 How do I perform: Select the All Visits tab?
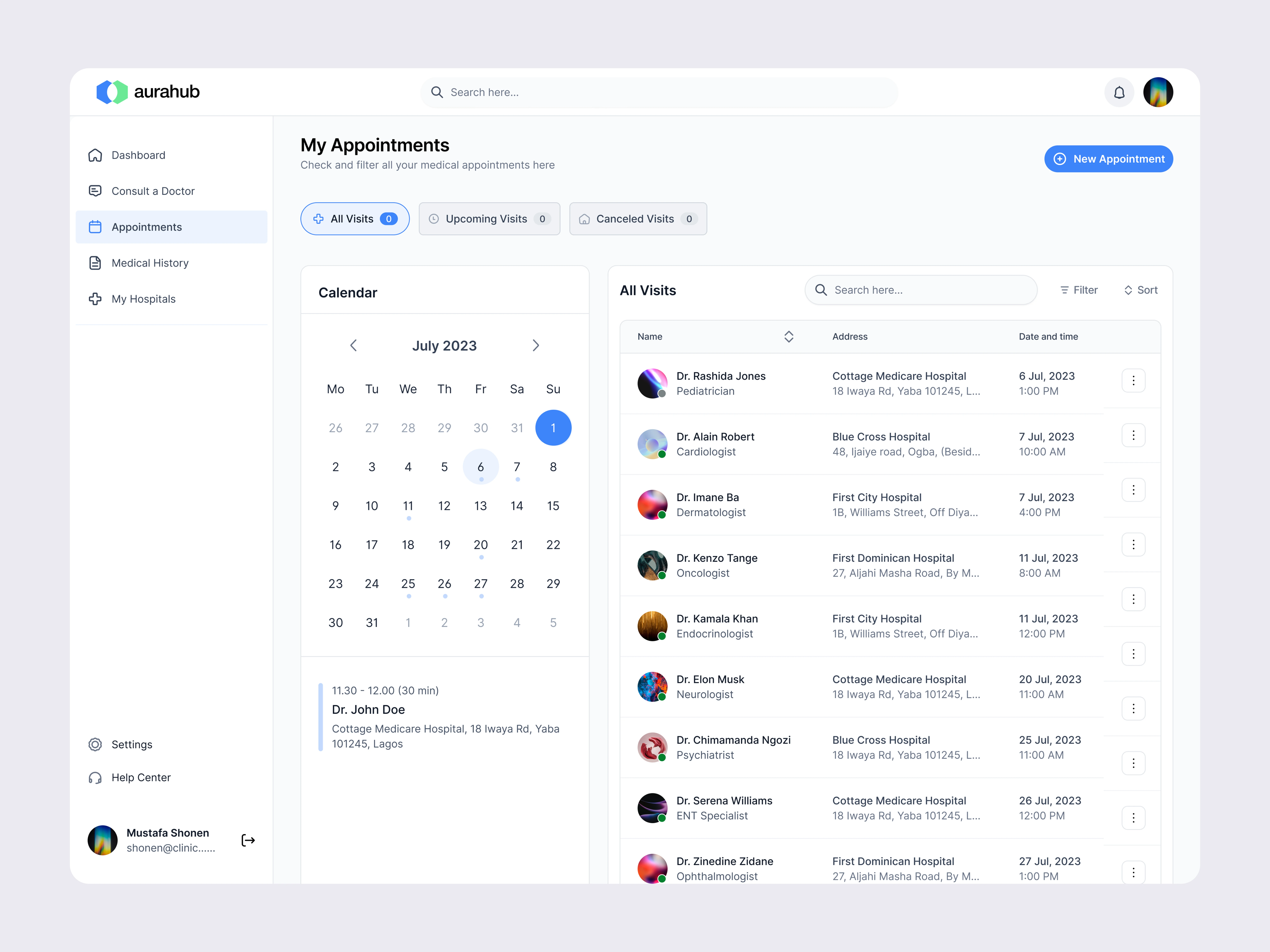[x=355, y=219]
